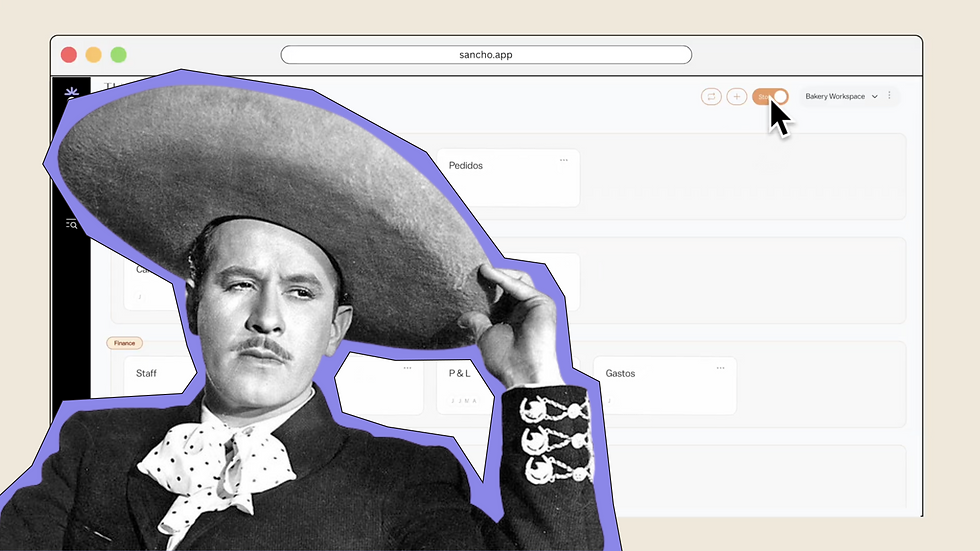Select the Pedidos card
This screenshot has height=551, width=980.
click(x=508, y=178)
